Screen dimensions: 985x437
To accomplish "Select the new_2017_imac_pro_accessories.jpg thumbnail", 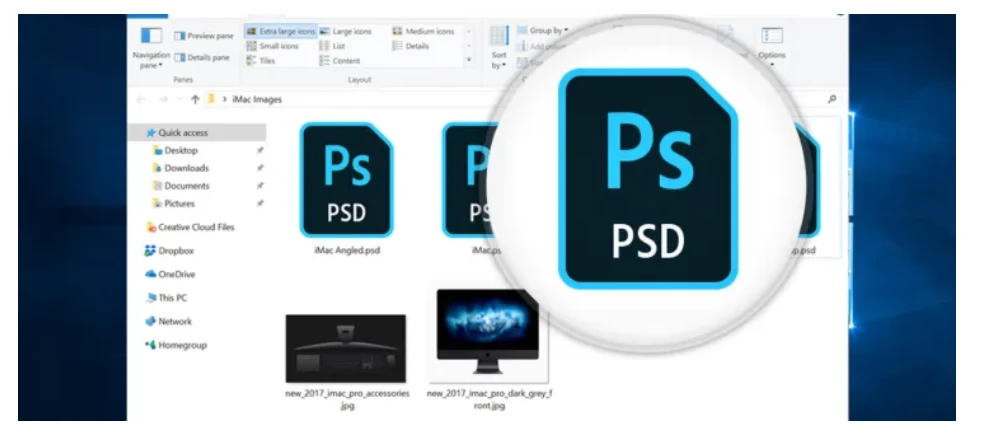I will [x=346, y=348].
